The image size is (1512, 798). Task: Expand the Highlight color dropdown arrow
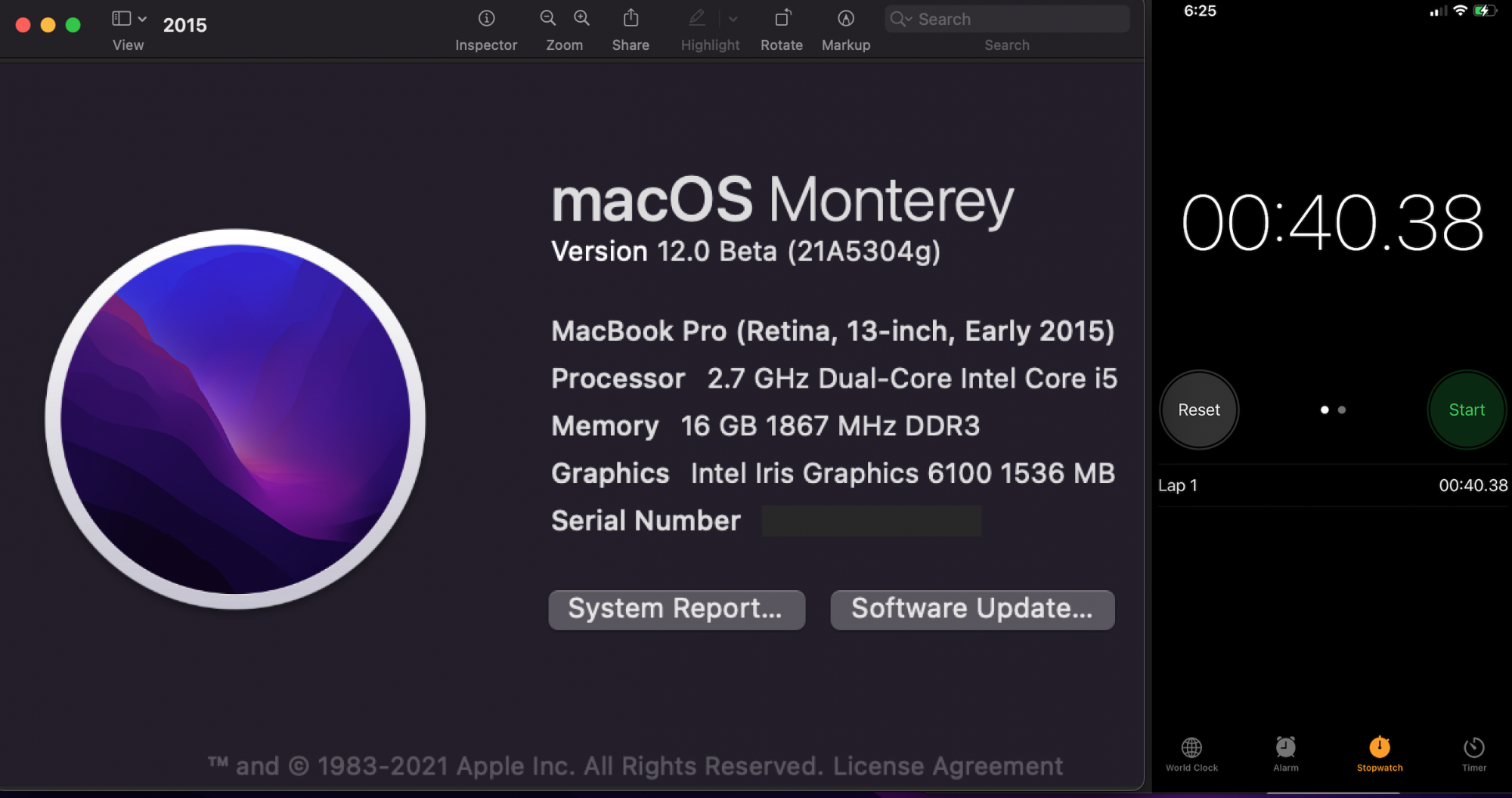click(733, 19)
